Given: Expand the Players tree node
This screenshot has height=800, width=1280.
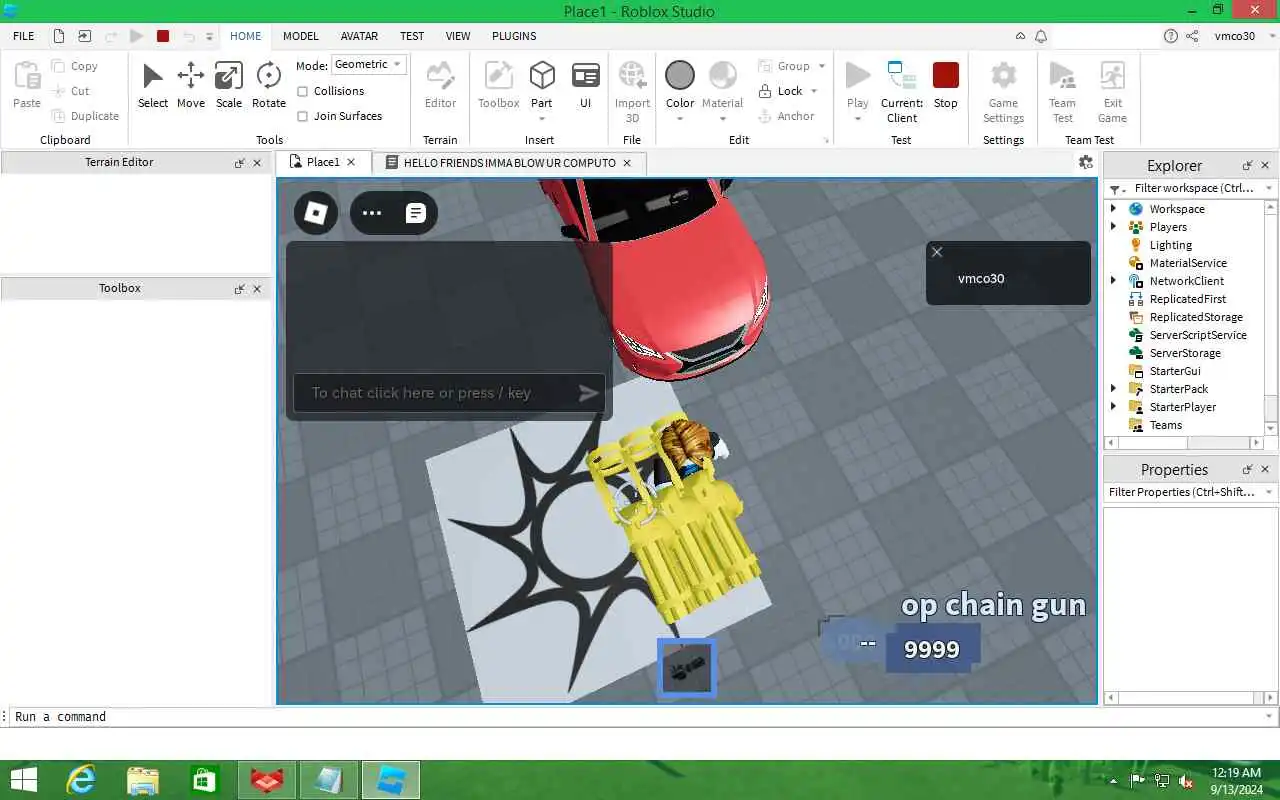Looking at the screenshot, I should [x=1113, y=227].
